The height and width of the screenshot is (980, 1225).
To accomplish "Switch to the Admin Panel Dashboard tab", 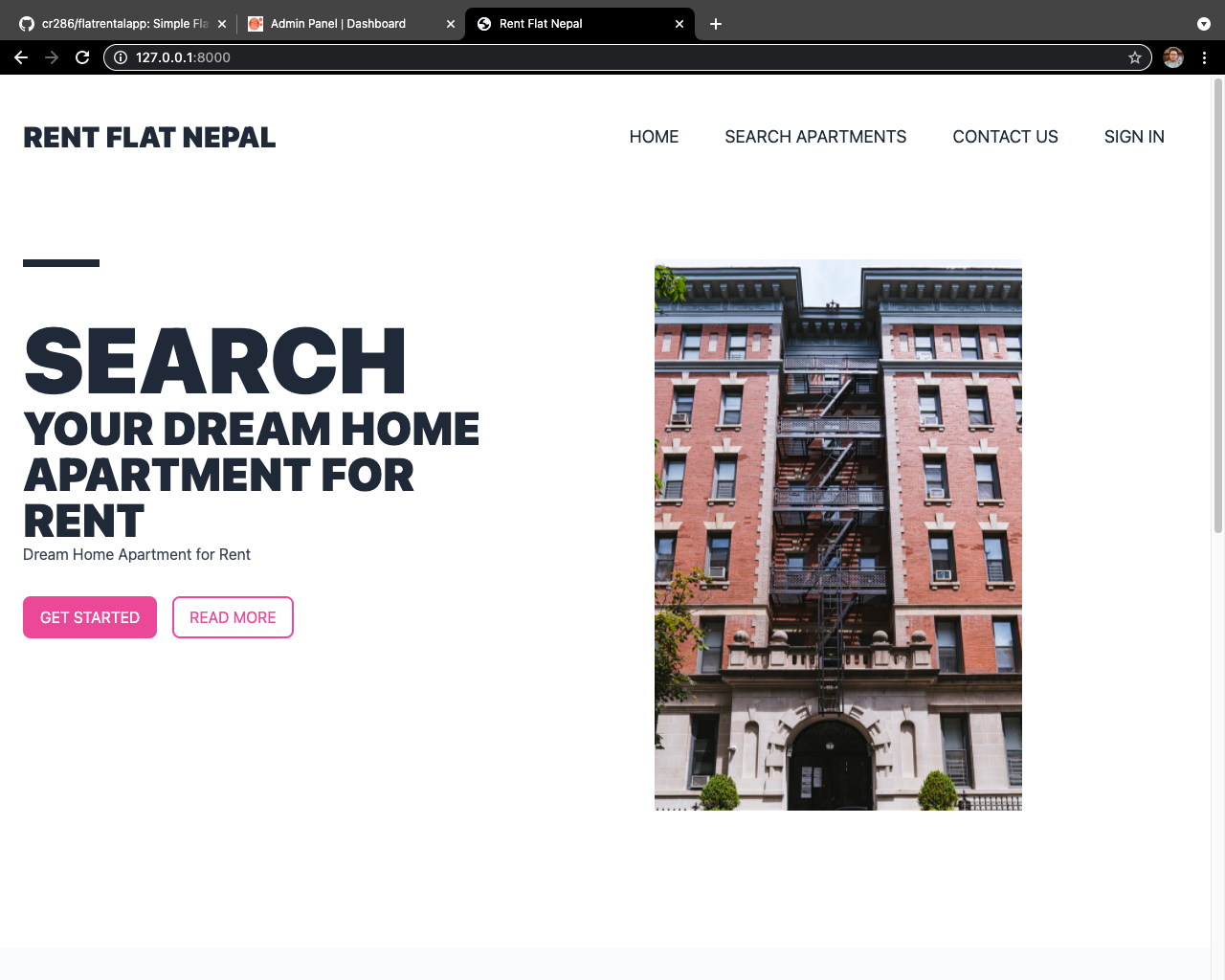I will [x=338, y=24].
